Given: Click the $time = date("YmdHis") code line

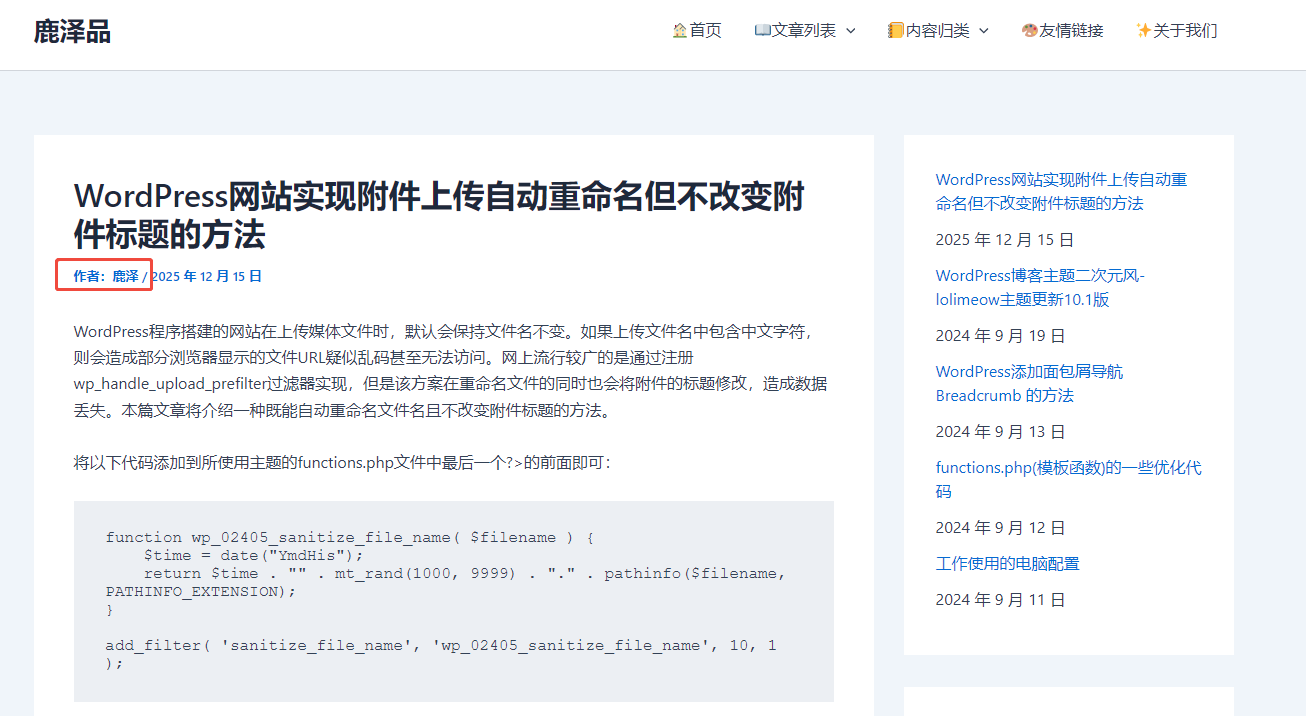Looking at the screenshot, I should (x=254, y=555).
